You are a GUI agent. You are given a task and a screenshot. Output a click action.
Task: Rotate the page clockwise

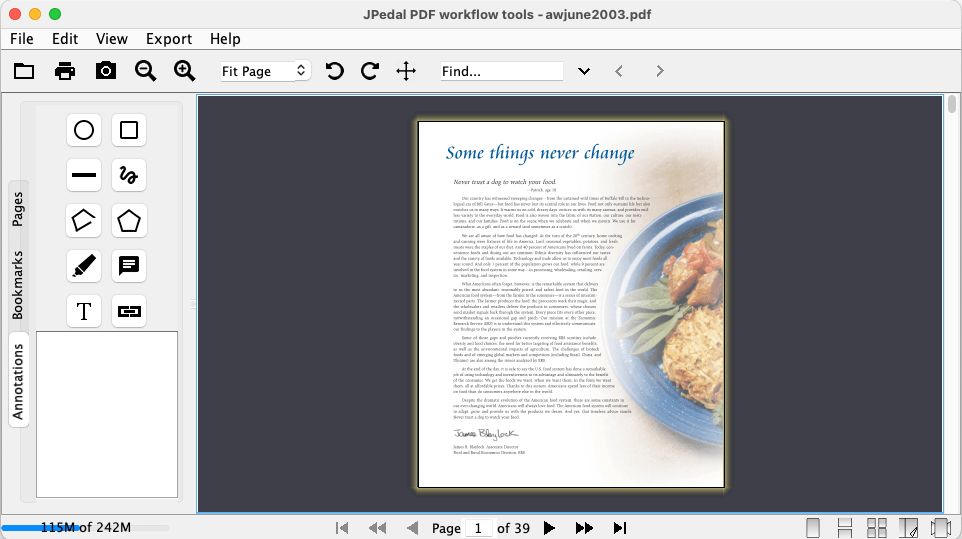(x=370, y=70)
